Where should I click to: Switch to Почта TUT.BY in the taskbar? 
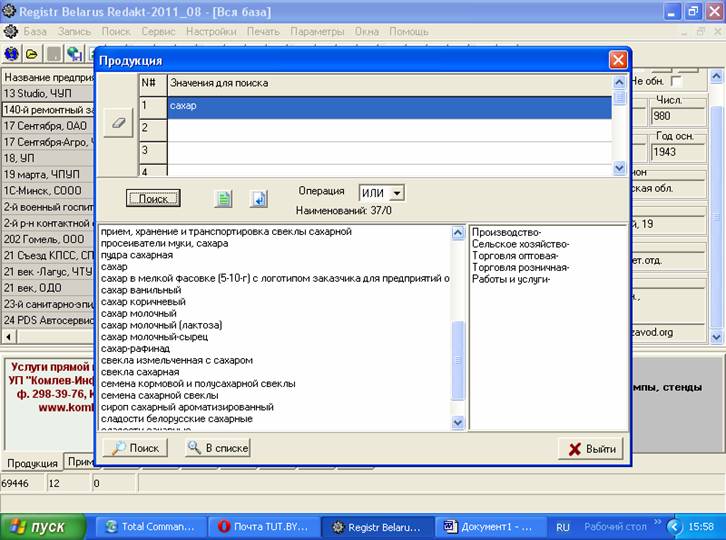pos(264,526)
